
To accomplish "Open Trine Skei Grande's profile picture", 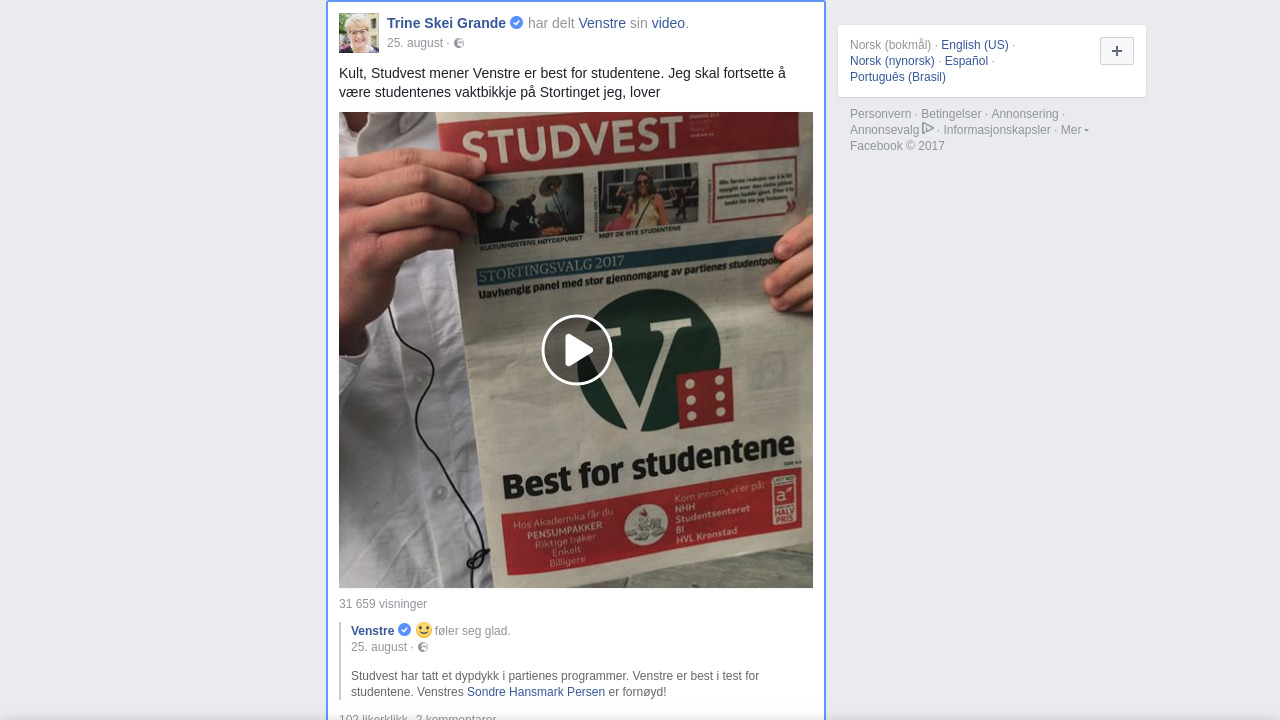I will (359, 33).
